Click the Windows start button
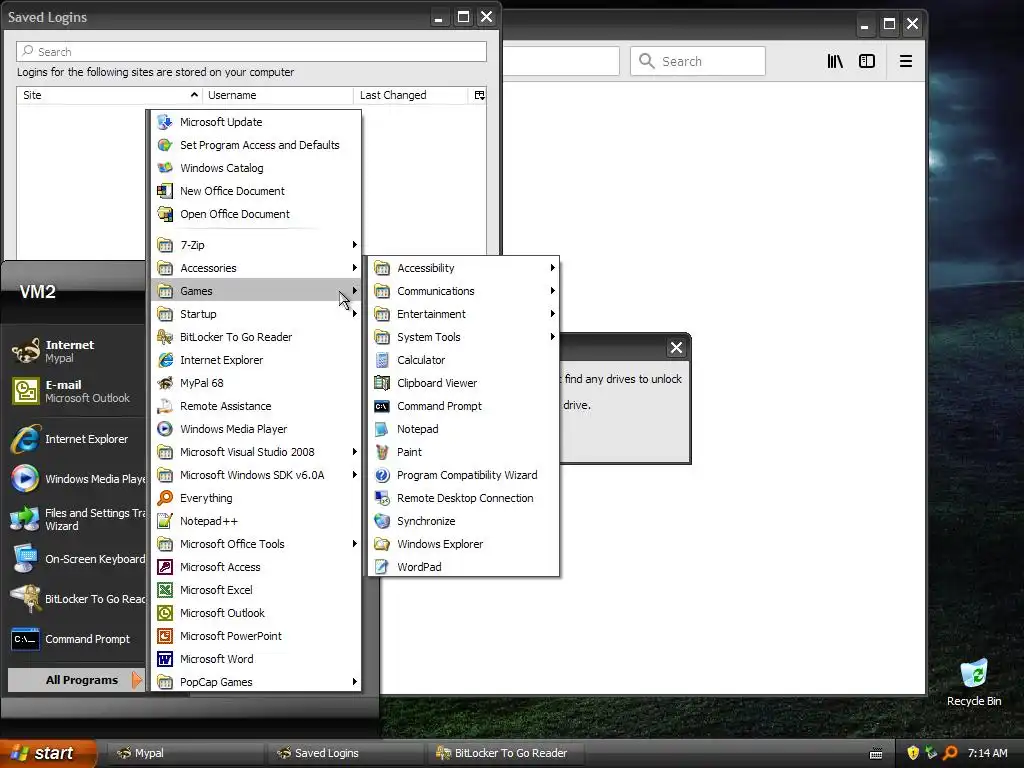The height and width of the screenshot is (768, 1024). point(48,753)
